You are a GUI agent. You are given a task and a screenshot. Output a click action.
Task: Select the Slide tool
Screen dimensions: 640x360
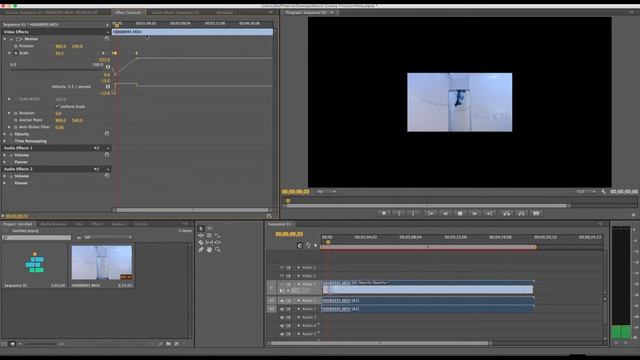tap(218, 242)
